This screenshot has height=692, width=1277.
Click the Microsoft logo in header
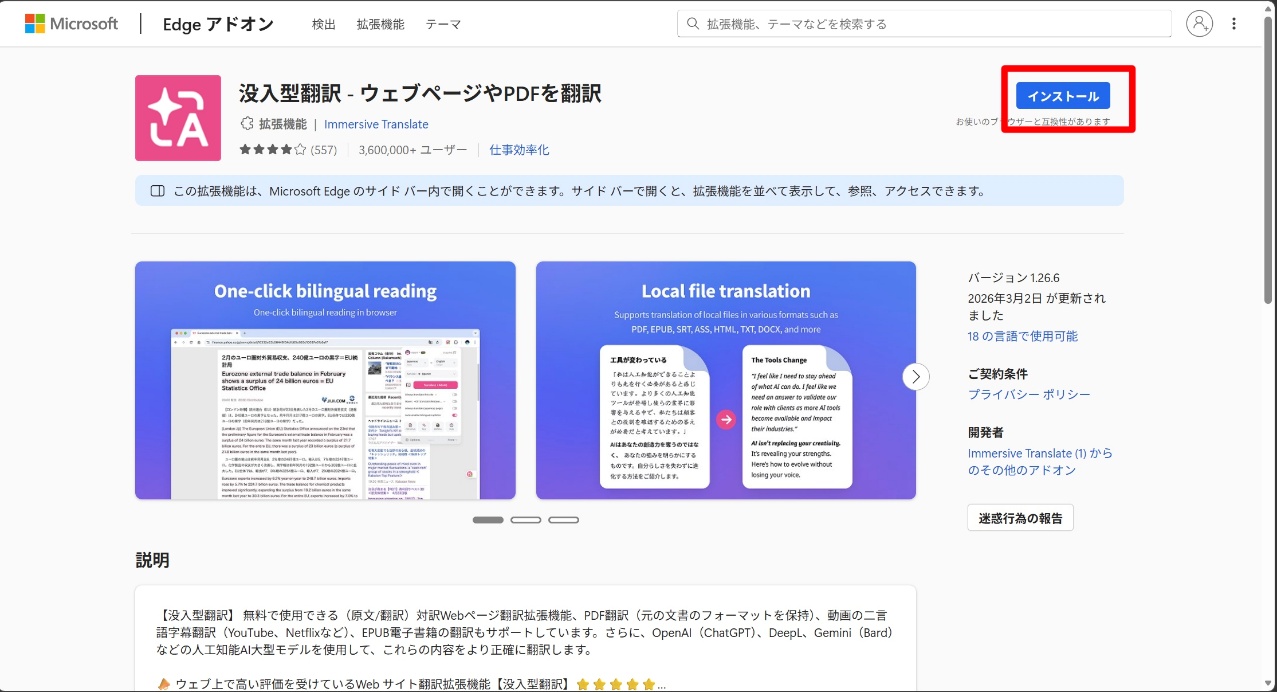pos(71,24)
